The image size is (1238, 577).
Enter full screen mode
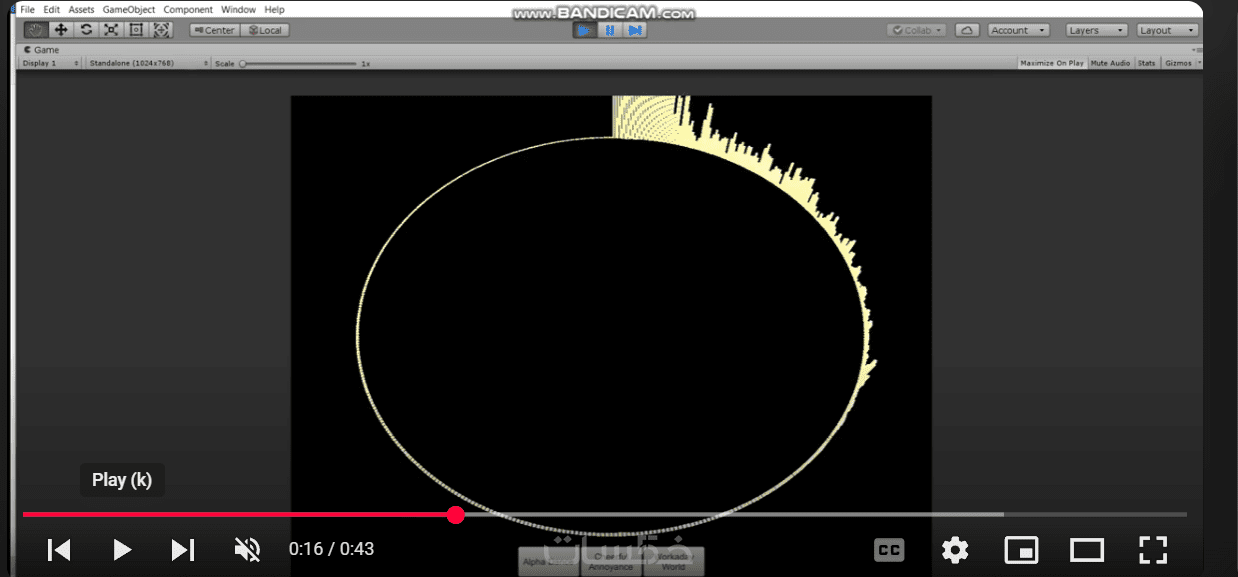[1153, 549]
